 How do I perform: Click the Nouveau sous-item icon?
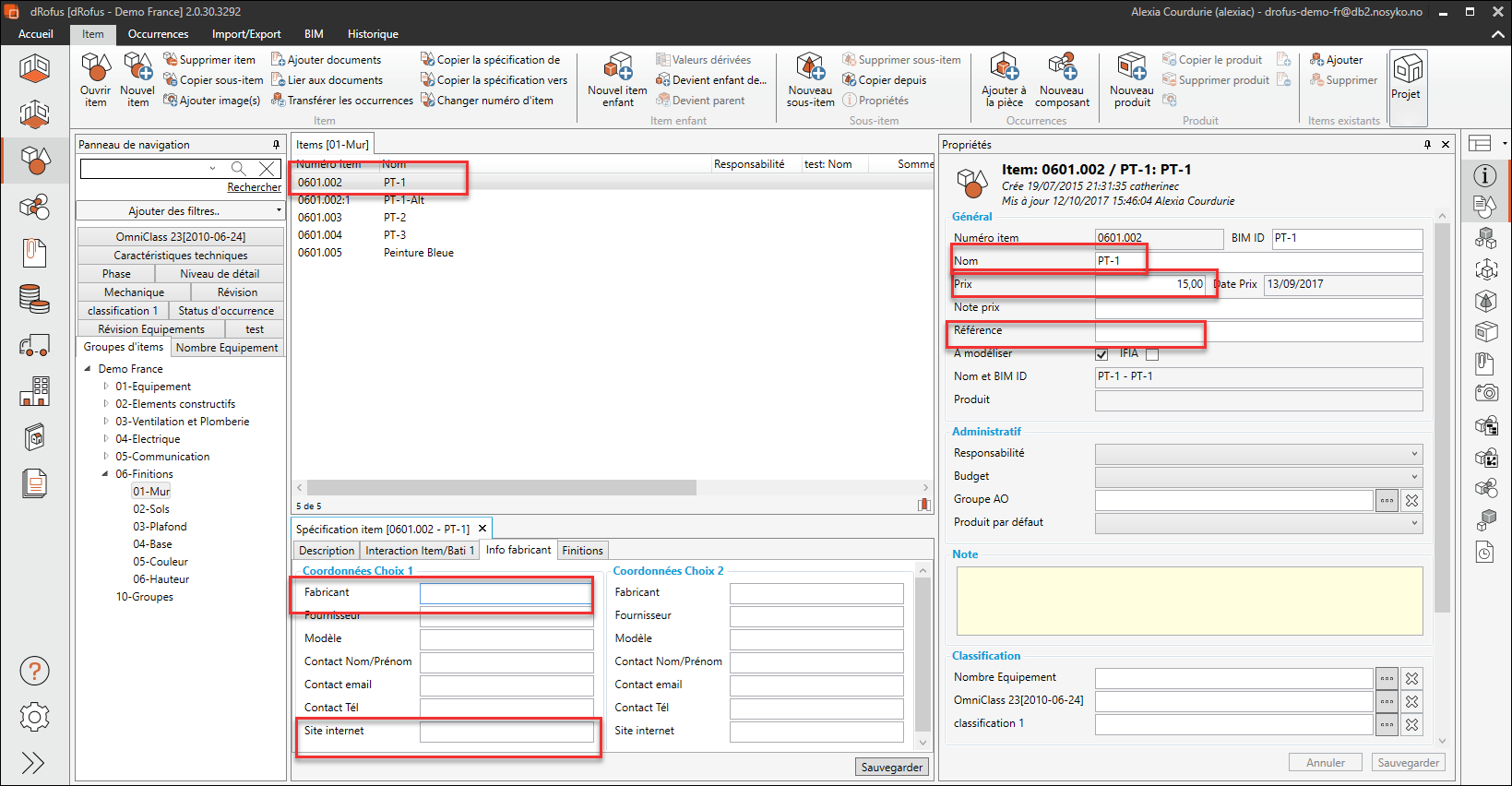coord(810,69)
